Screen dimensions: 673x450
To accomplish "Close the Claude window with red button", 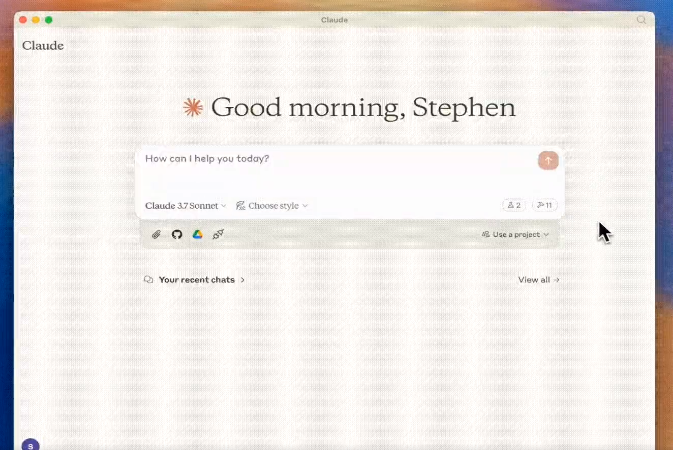I will click(x=23, y=19).
